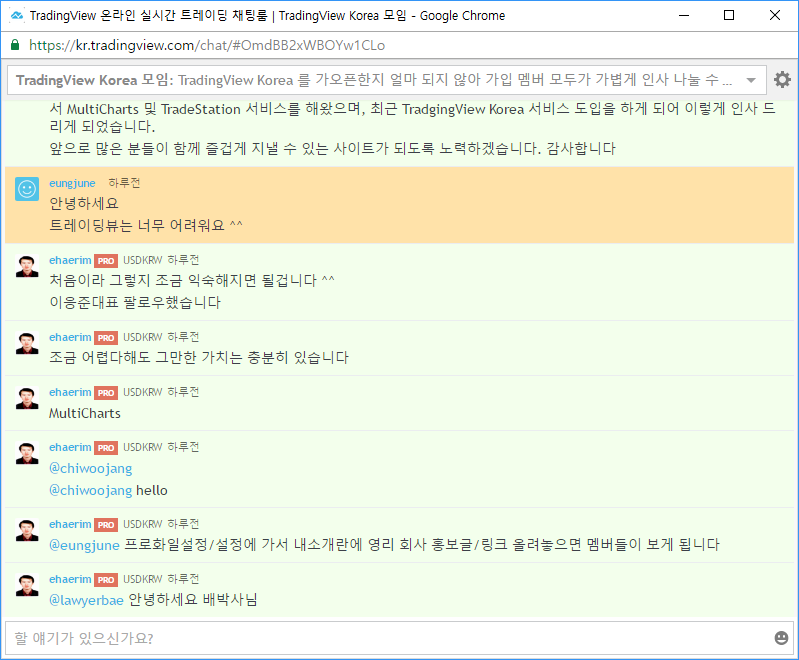Click PRO badge on MultiCharts message
Screen dimensions: 799x660
[106, 392]
